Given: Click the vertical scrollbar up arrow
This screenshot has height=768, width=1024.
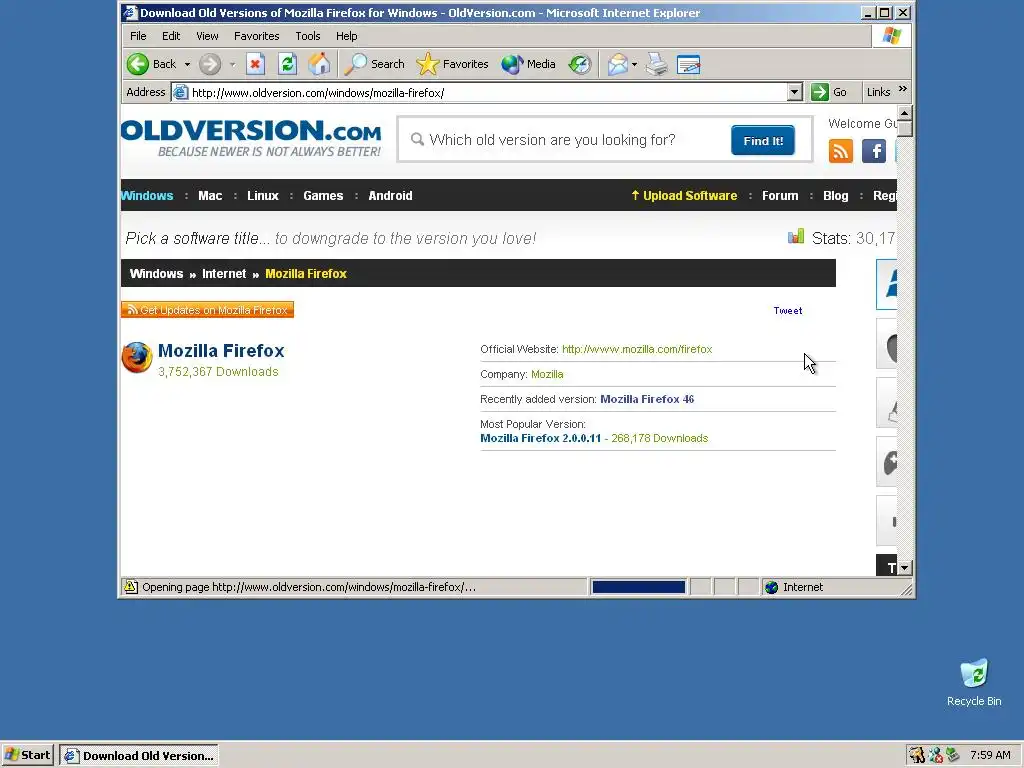Looking at the screenshot, I should tap(904, 112).
